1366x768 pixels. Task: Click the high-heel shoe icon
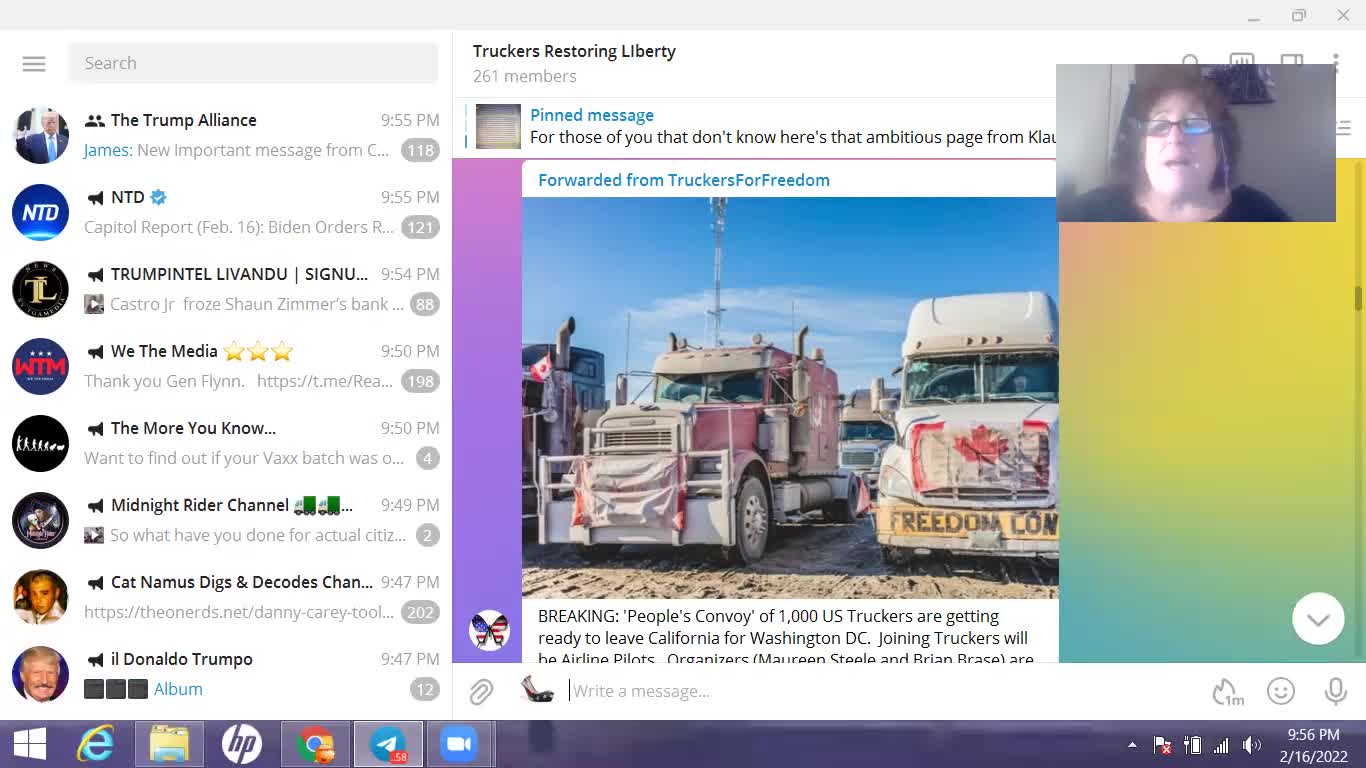tap(537, 690)
